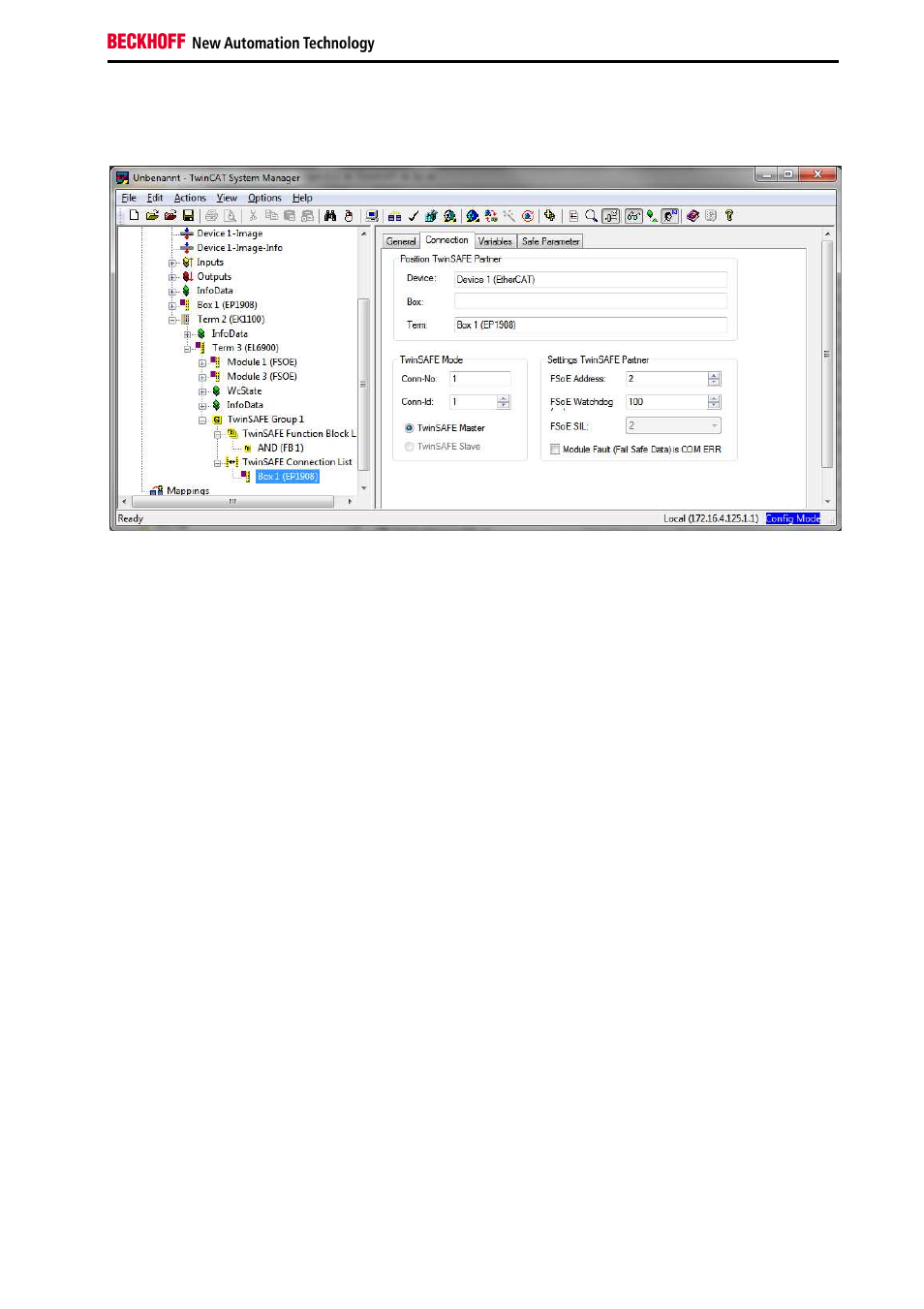
Task: Check configuration with the checkmark icon
Action: [414, 216]
